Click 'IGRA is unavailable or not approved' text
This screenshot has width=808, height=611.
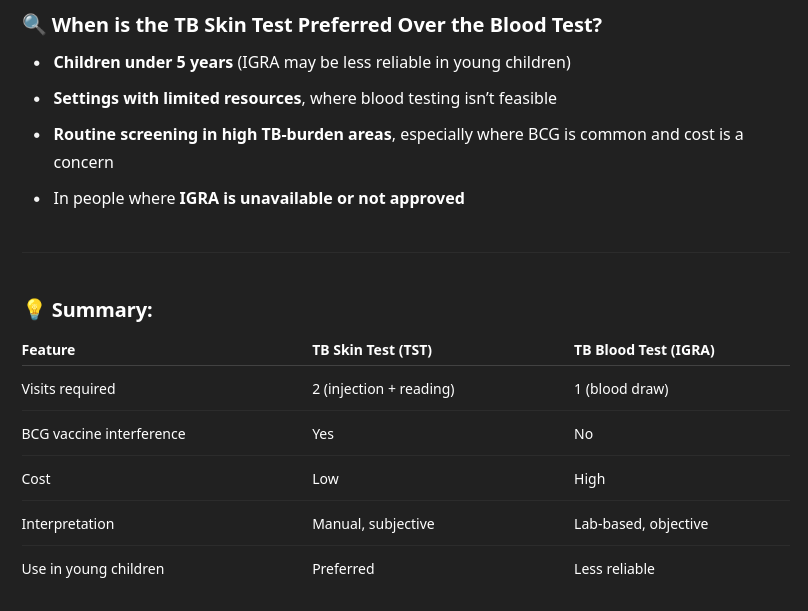tap(322, 198)
